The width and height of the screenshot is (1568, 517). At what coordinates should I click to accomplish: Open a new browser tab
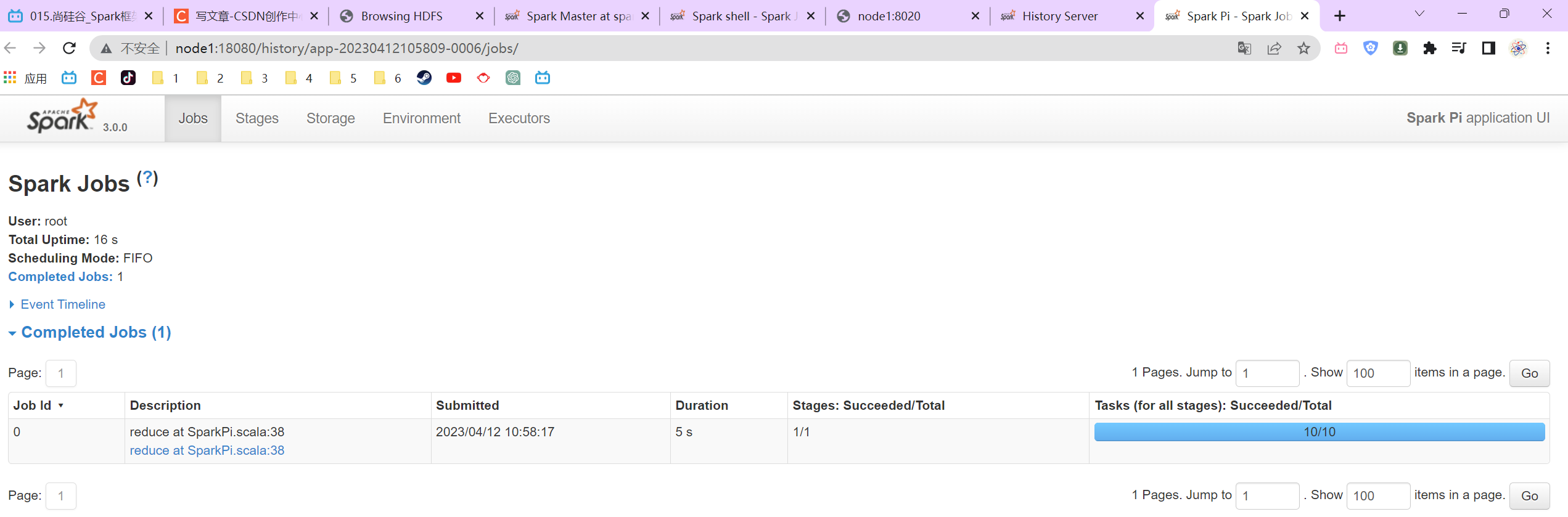click(x=1340, y=16)
